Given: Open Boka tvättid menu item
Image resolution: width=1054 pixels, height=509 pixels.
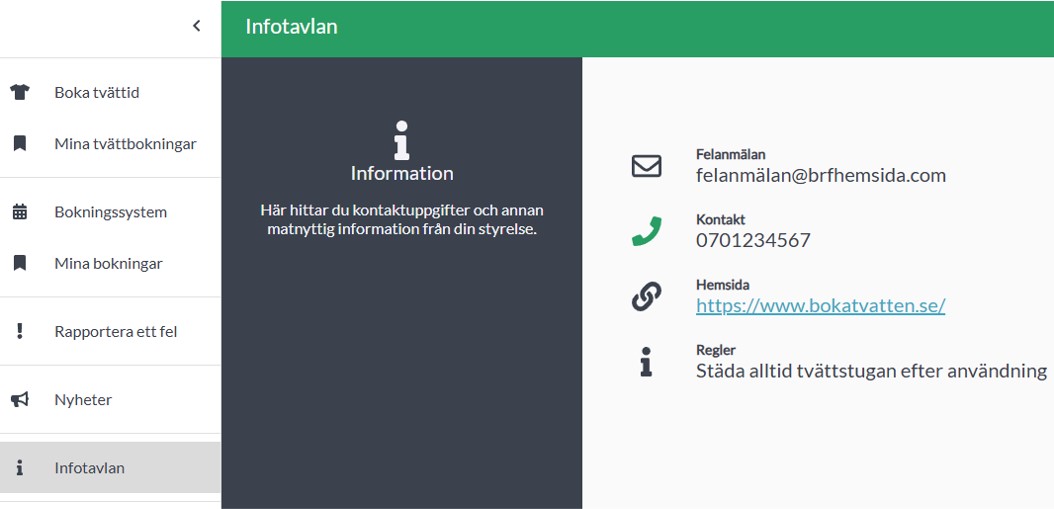Looking at the screenshot, I should pos(97,92).
